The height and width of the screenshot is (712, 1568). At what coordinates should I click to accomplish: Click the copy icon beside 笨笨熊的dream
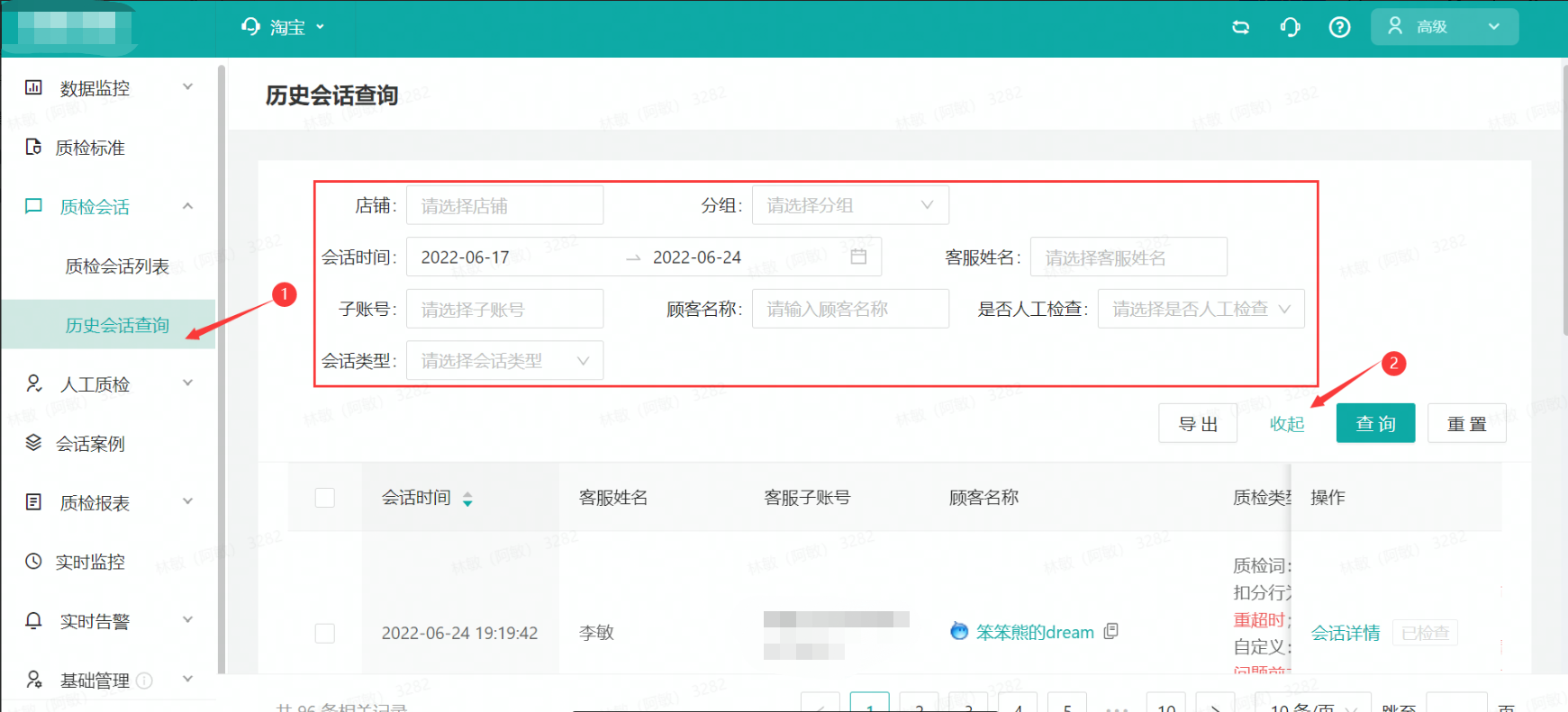[1110, 631]
